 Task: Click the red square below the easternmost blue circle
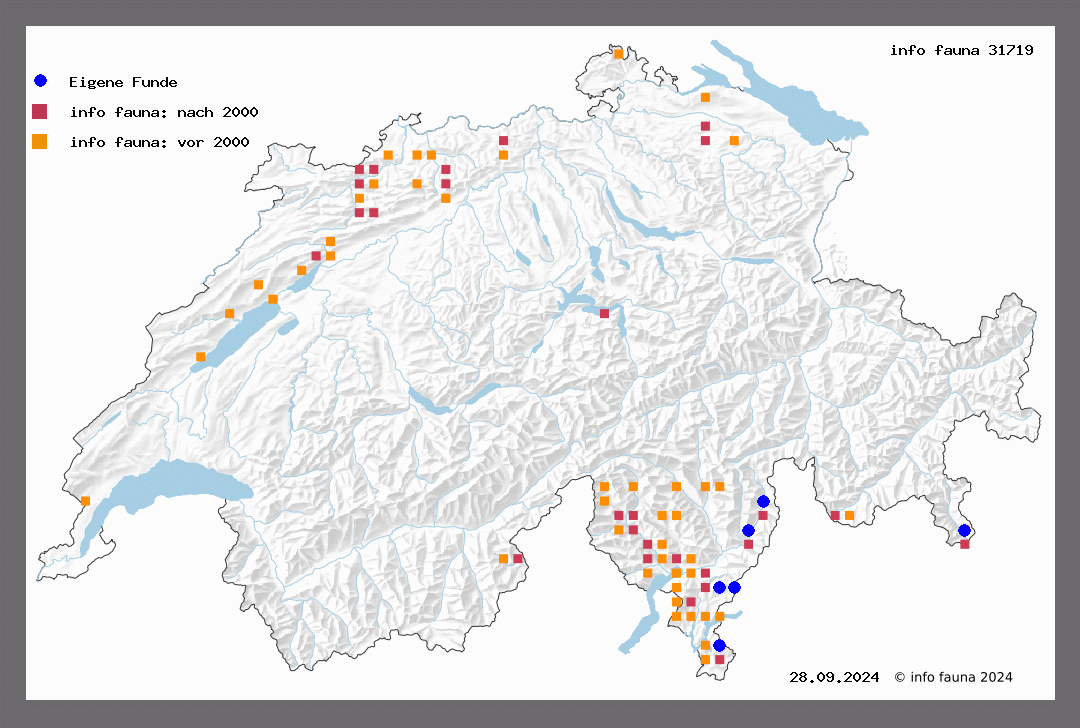964,544
